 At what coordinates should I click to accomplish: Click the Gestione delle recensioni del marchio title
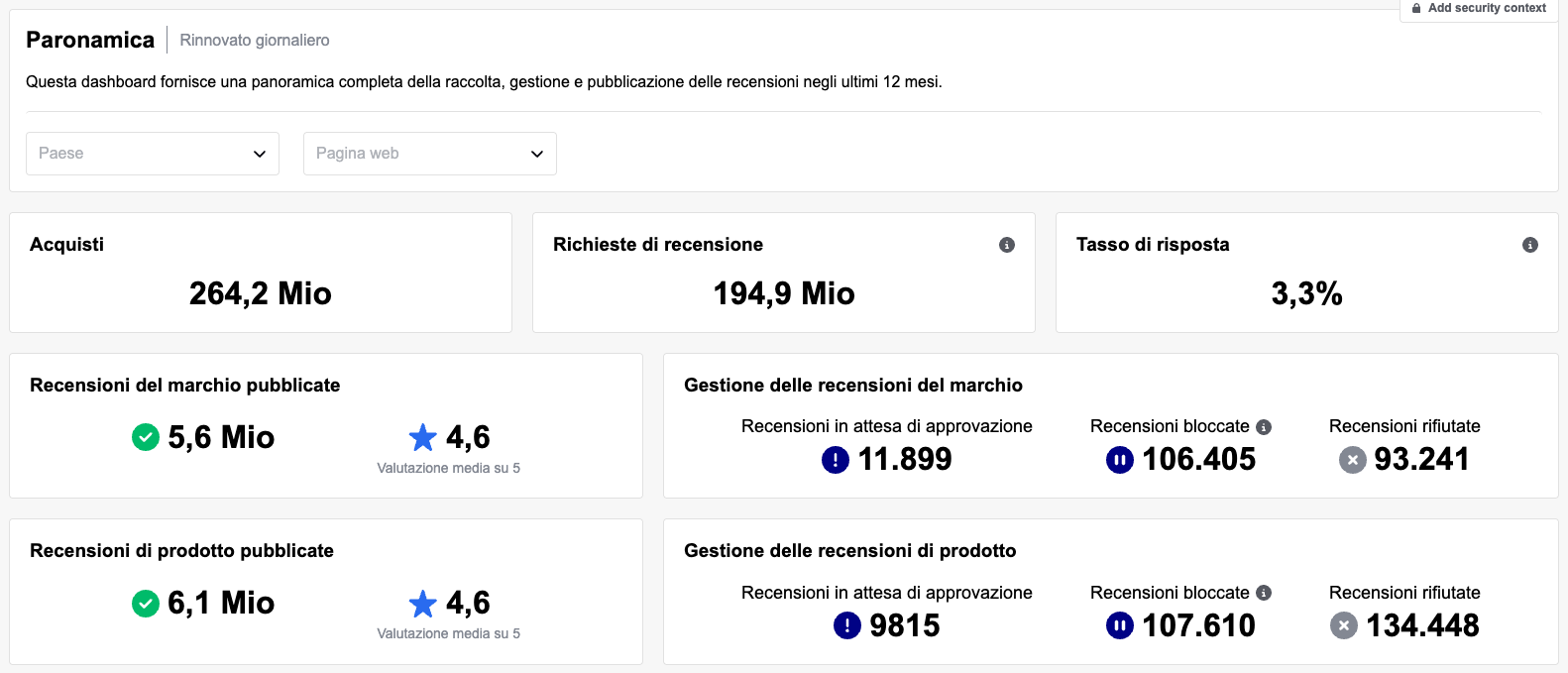[x=853, y=386]
